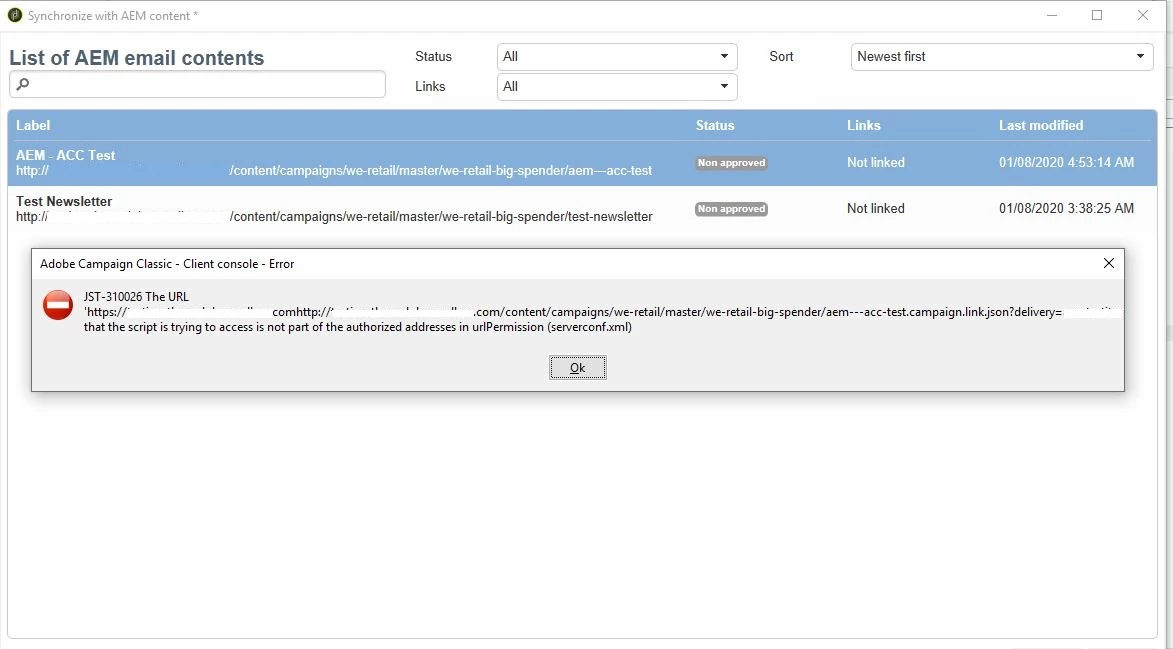Click the Label column header
Viewport: 1173px width, 649px height.
point(33,126)
